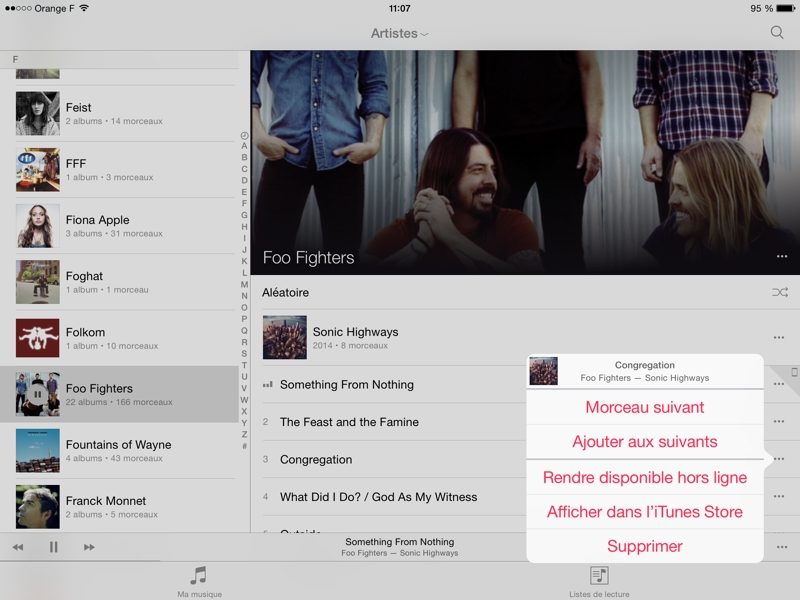Image resolution: width=800 pixels, height=600 pixels.
Task: Choose Morceau suivant from the popup
Action: tap(645, 407)
